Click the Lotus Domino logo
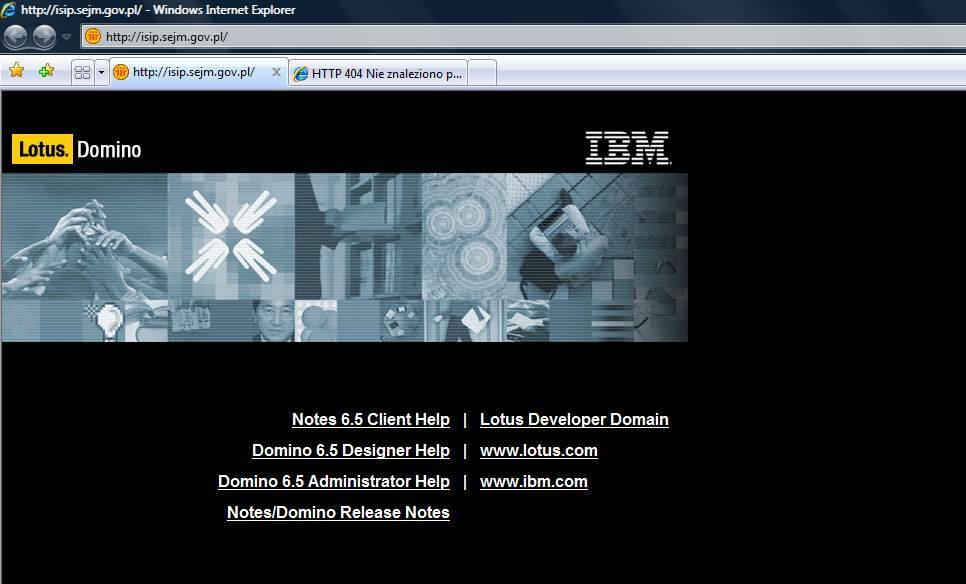 point(76,149)
